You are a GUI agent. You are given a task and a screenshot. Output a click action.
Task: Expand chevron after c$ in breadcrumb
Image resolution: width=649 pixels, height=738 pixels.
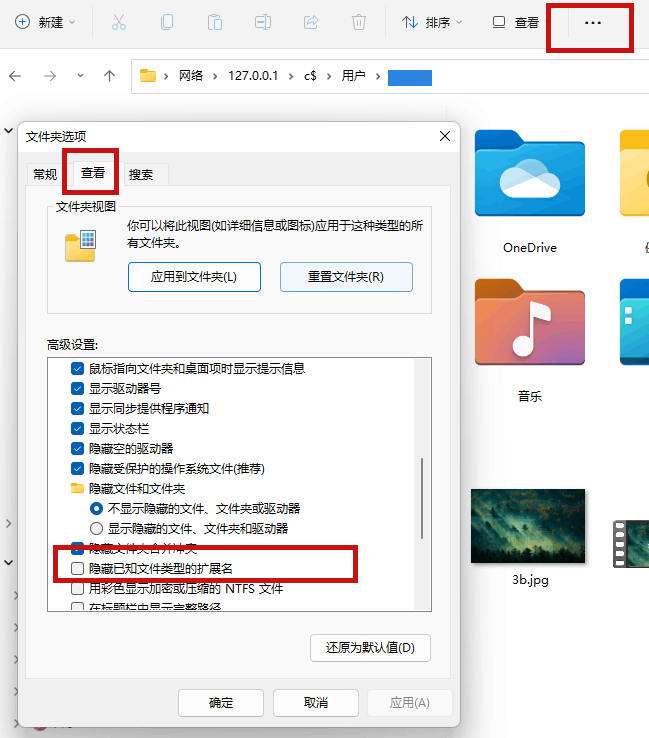click(329, 76)
